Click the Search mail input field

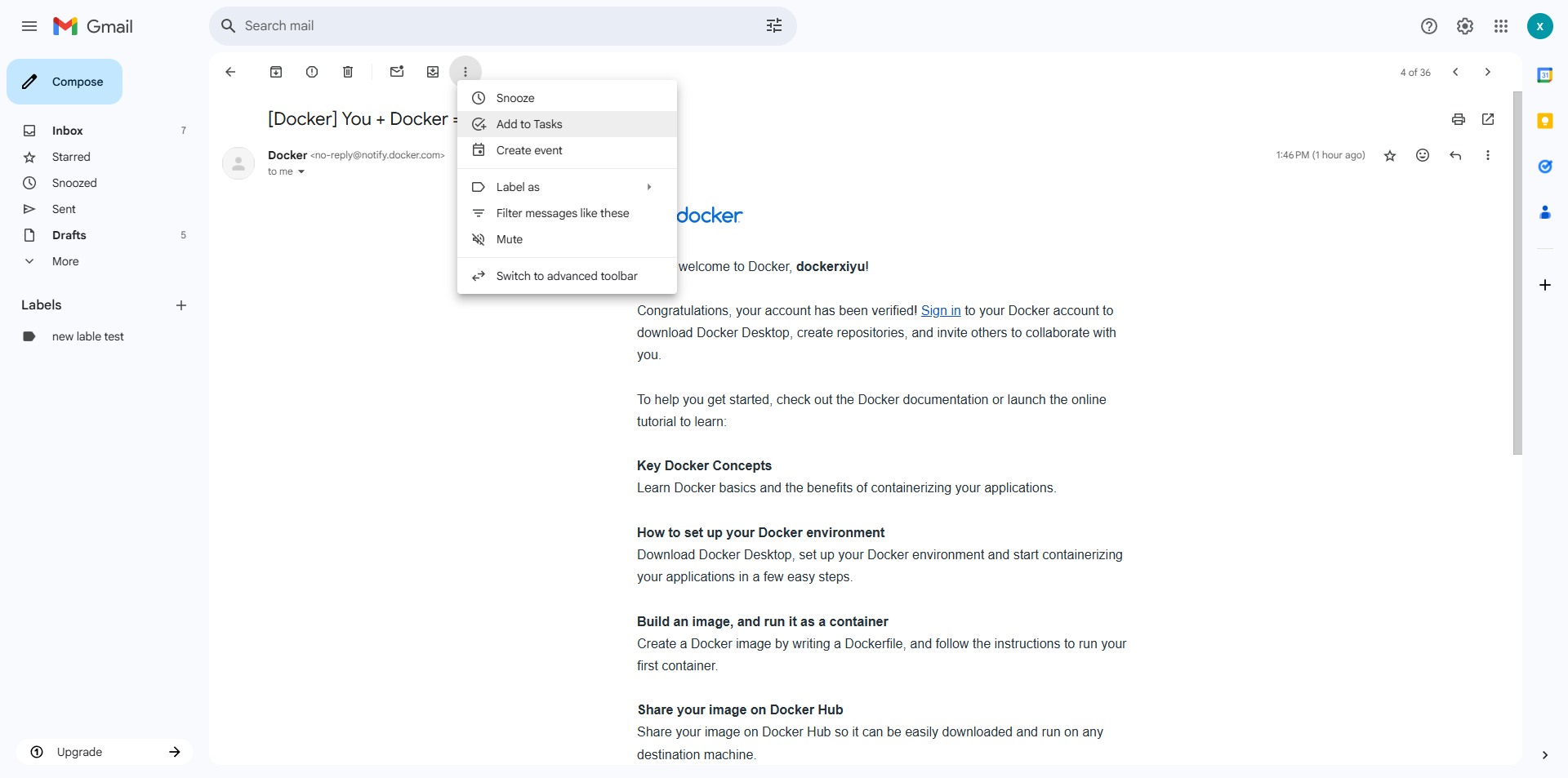[x=498, y=26]
